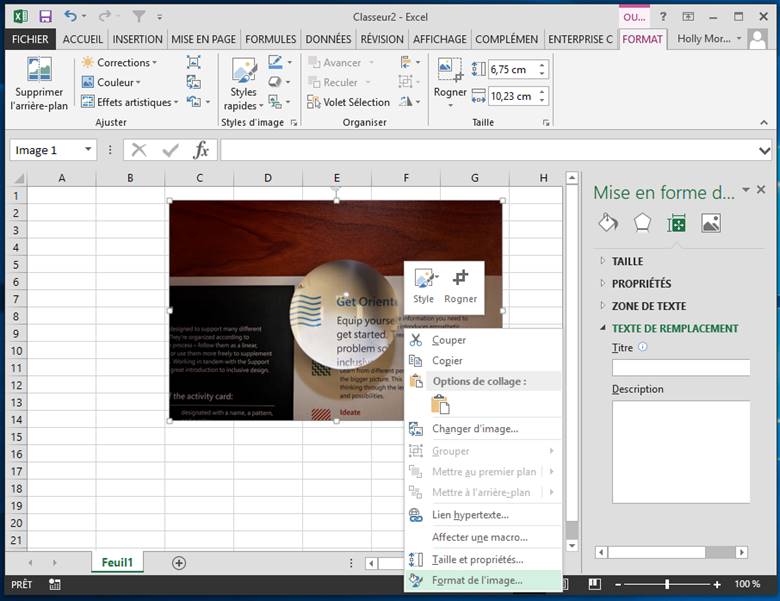
Task: Select the Fill & Line bucket icon
Action: [x=607, y=223]
